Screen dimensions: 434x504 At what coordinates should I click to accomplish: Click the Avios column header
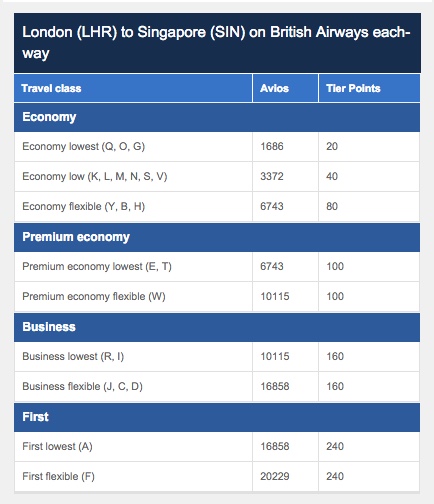coord(285,88)
